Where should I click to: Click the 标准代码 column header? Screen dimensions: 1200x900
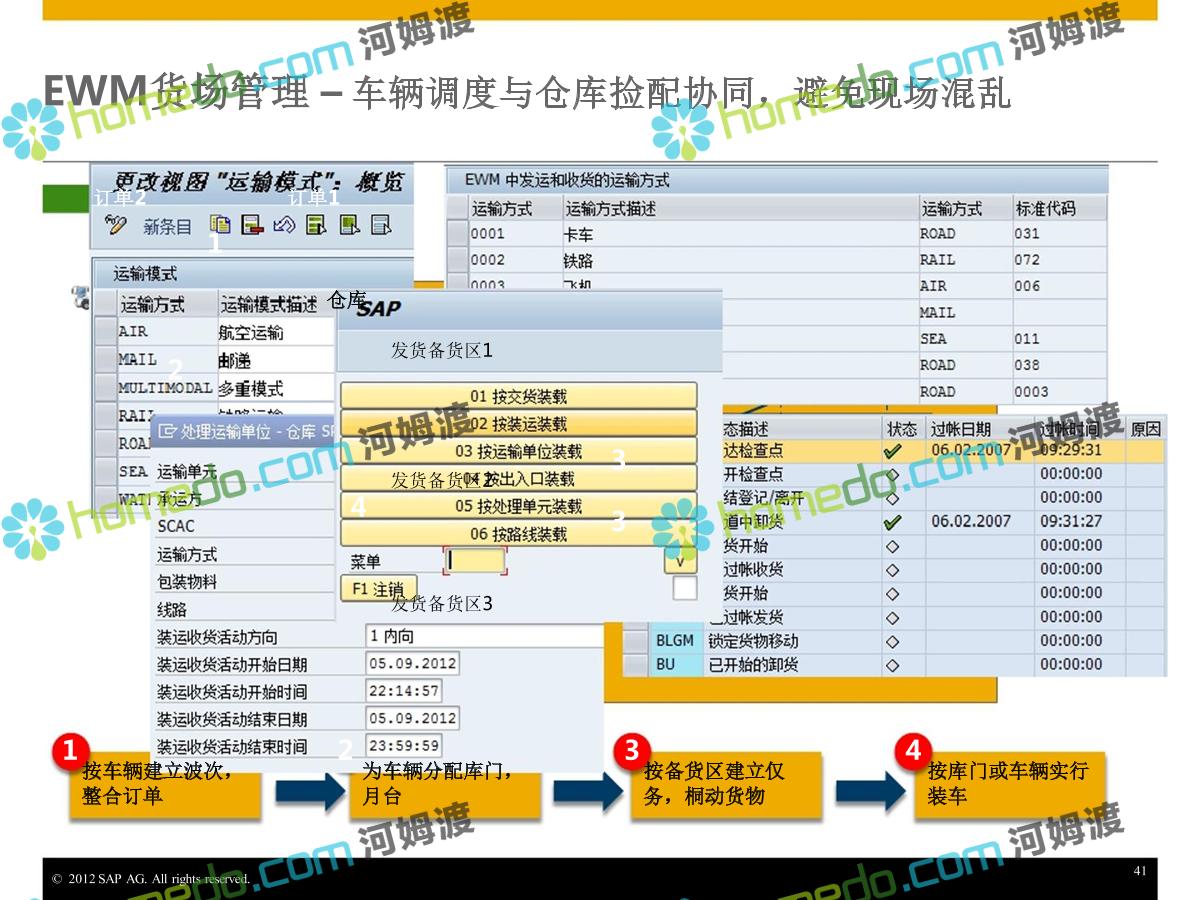pyautogui.click(x=1059, y=208)
